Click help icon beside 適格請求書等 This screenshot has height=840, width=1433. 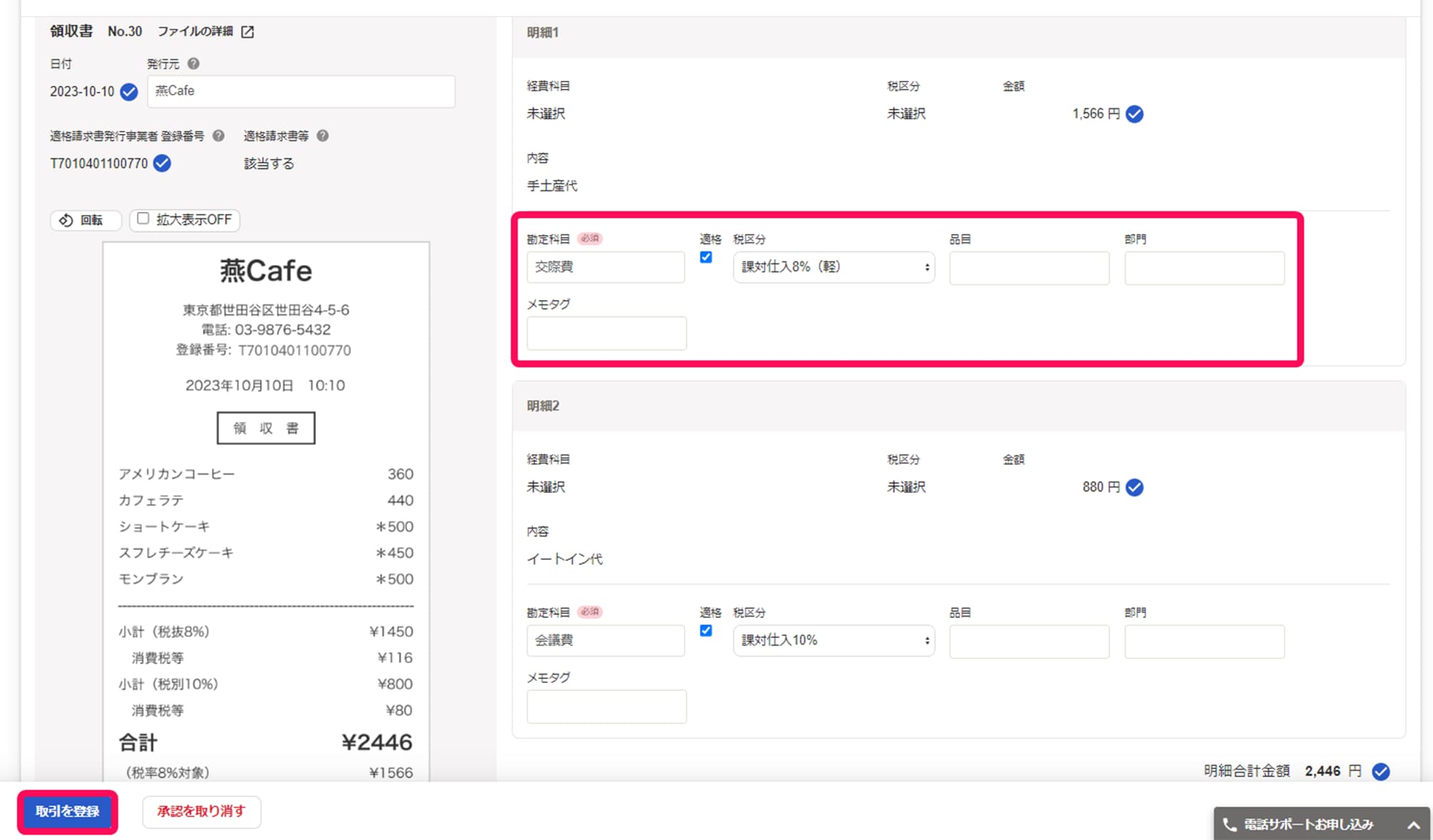click(x=322, y=135)
